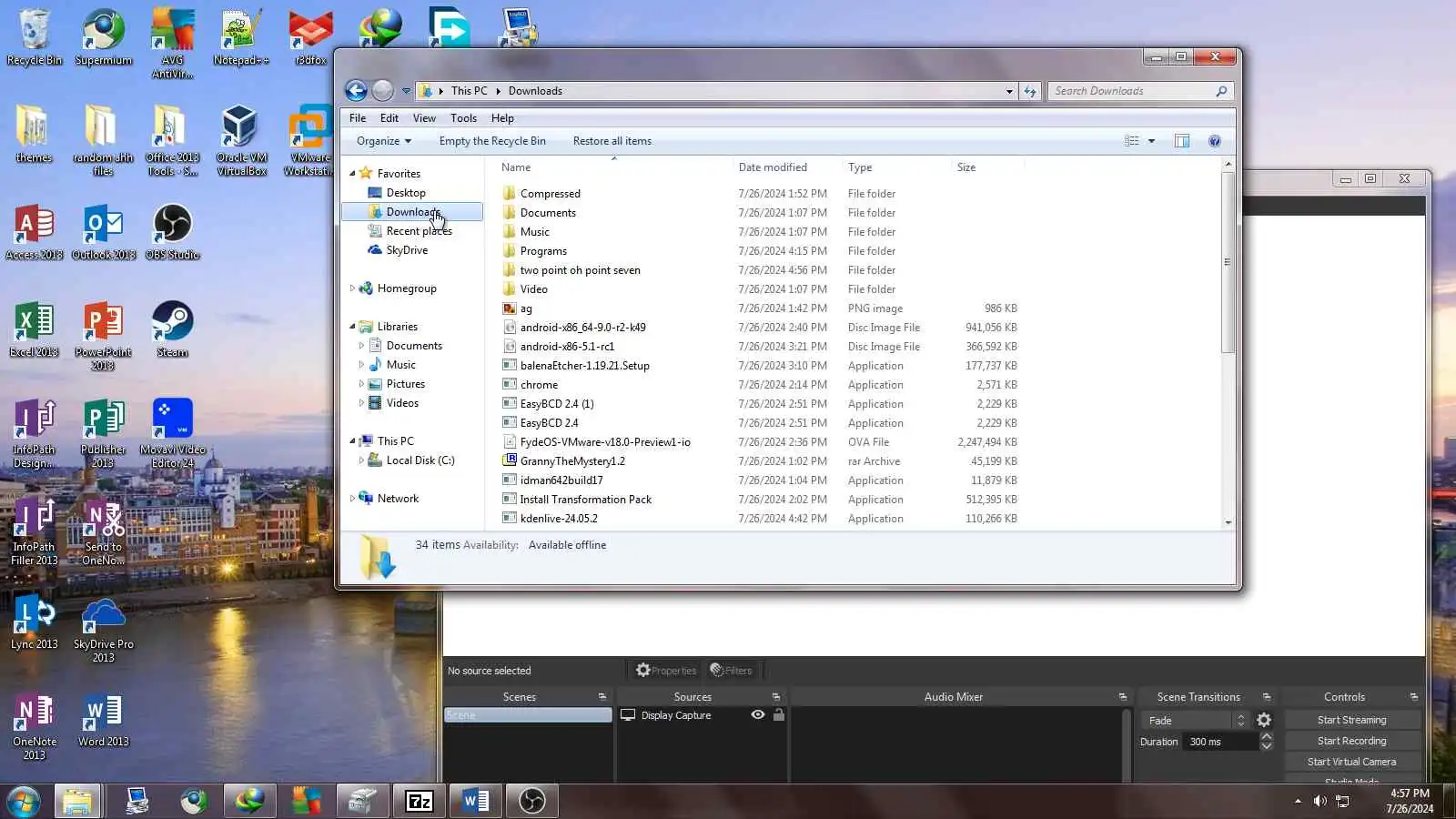Refresh the Downloads folder address bar

coord(1030,91)
